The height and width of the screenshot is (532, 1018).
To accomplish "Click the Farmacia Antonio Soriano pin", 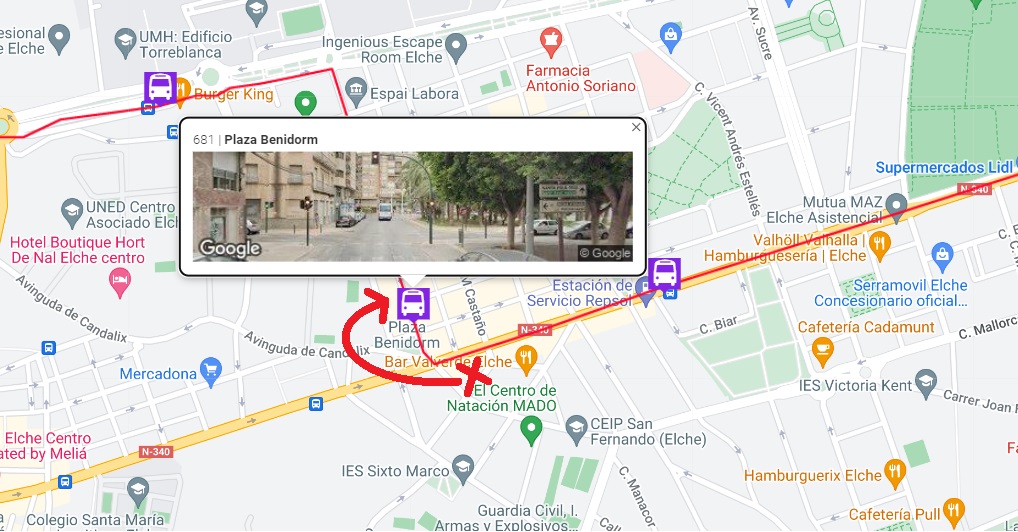I will [x=551, y=42].
